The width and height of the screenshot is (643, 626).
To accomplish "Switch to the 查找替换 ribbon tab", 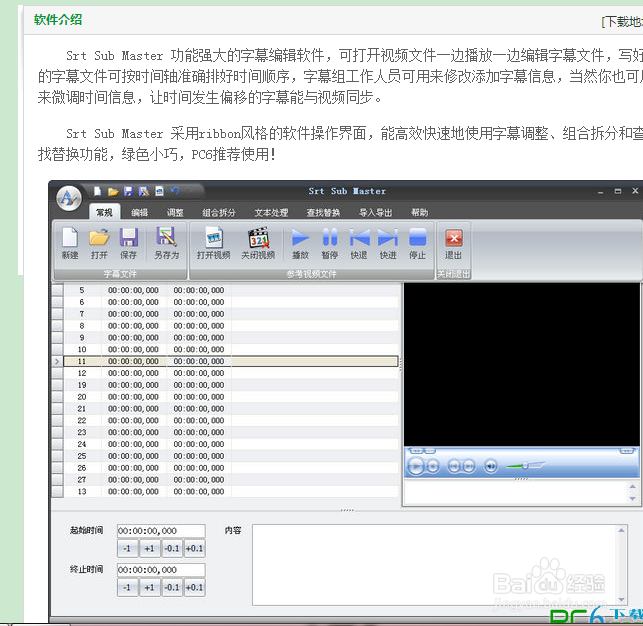I will click(x=323, y=212).
